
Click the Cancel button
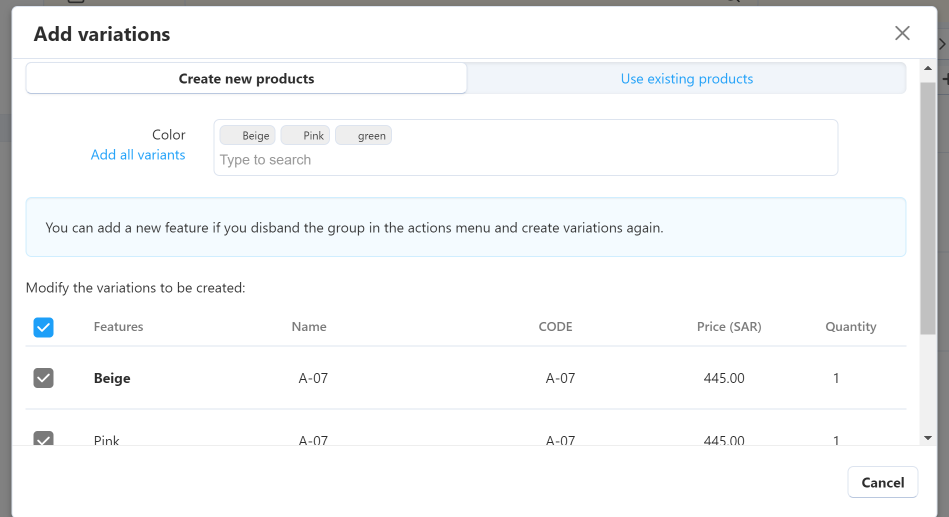tap(882, 482)
